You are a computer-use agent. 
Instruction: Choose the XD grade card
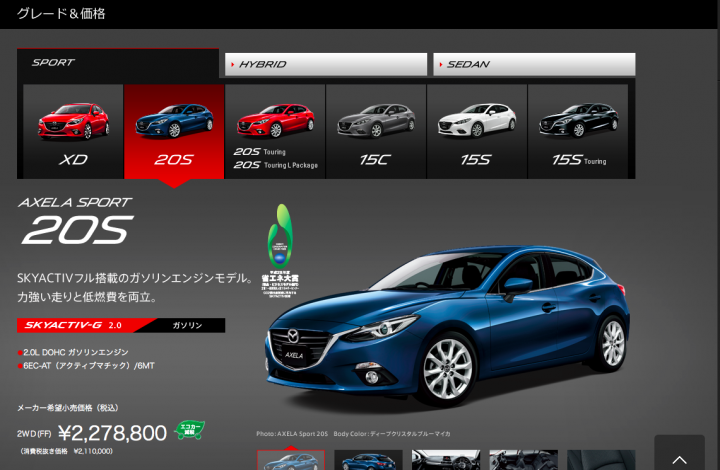[73, 131]
